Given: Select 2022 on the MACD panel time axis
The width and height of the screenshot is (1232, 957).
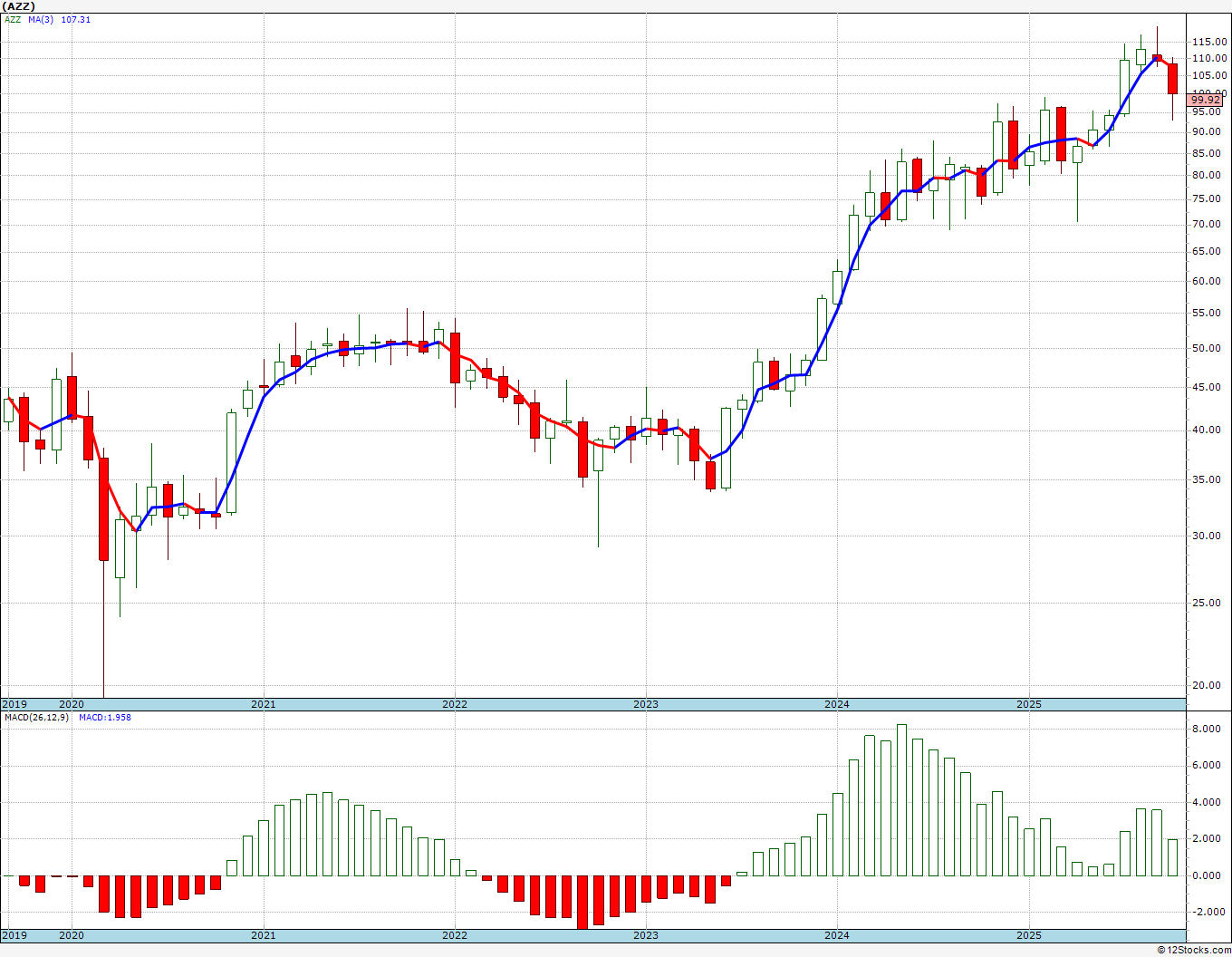Looking at the screenshot, I should click(454, 935).
